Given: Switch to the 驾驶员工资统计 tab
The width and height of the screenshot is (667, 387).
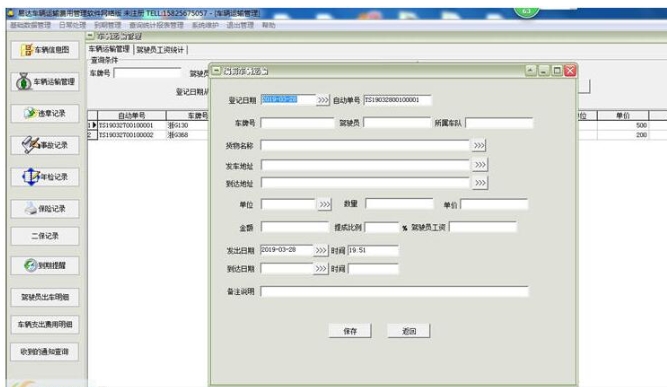Looking at the screenshot, I should [x=160, y=50].
